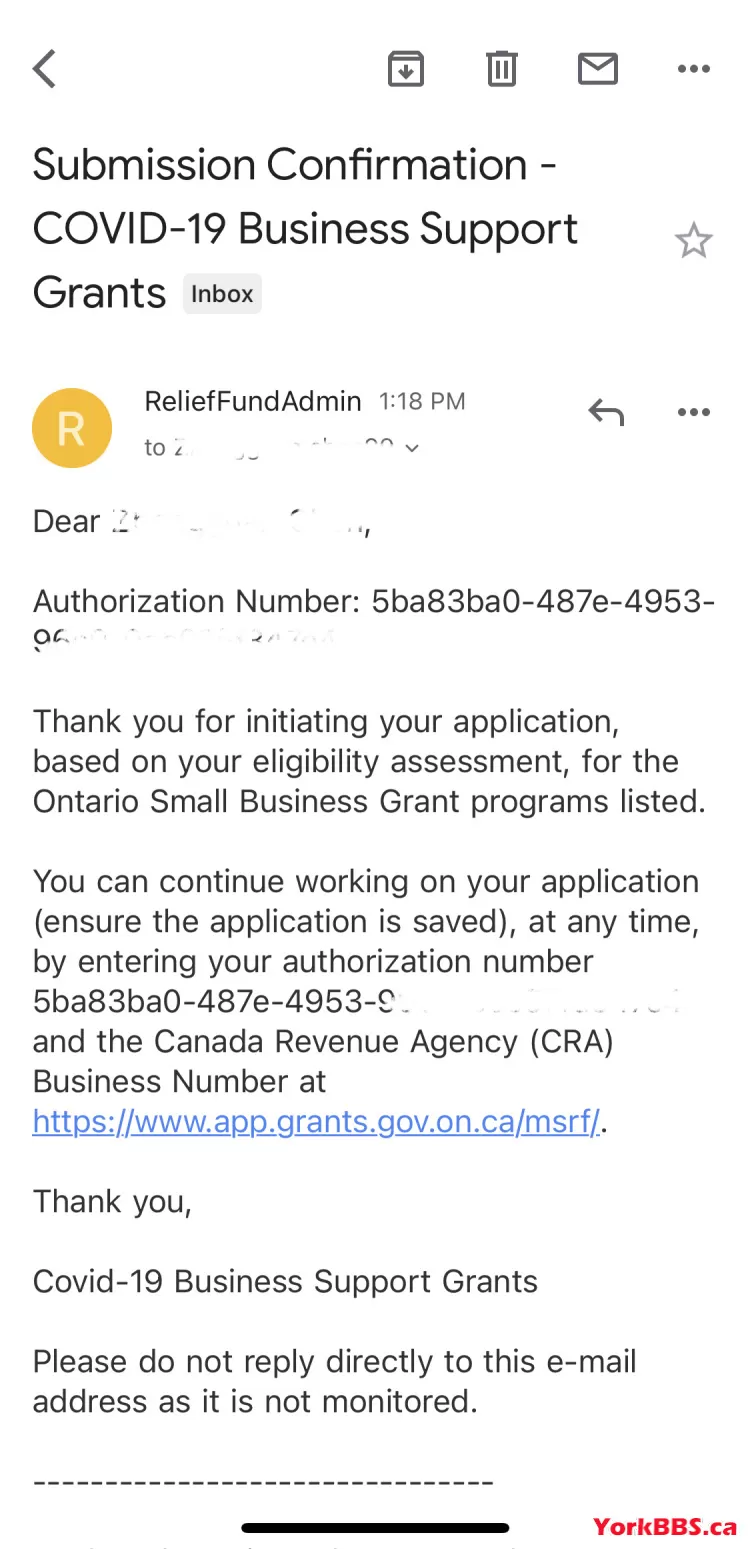Tap the YorkBBS.ca watermark
750x1549 pixels.
(x=664, y=1527)
